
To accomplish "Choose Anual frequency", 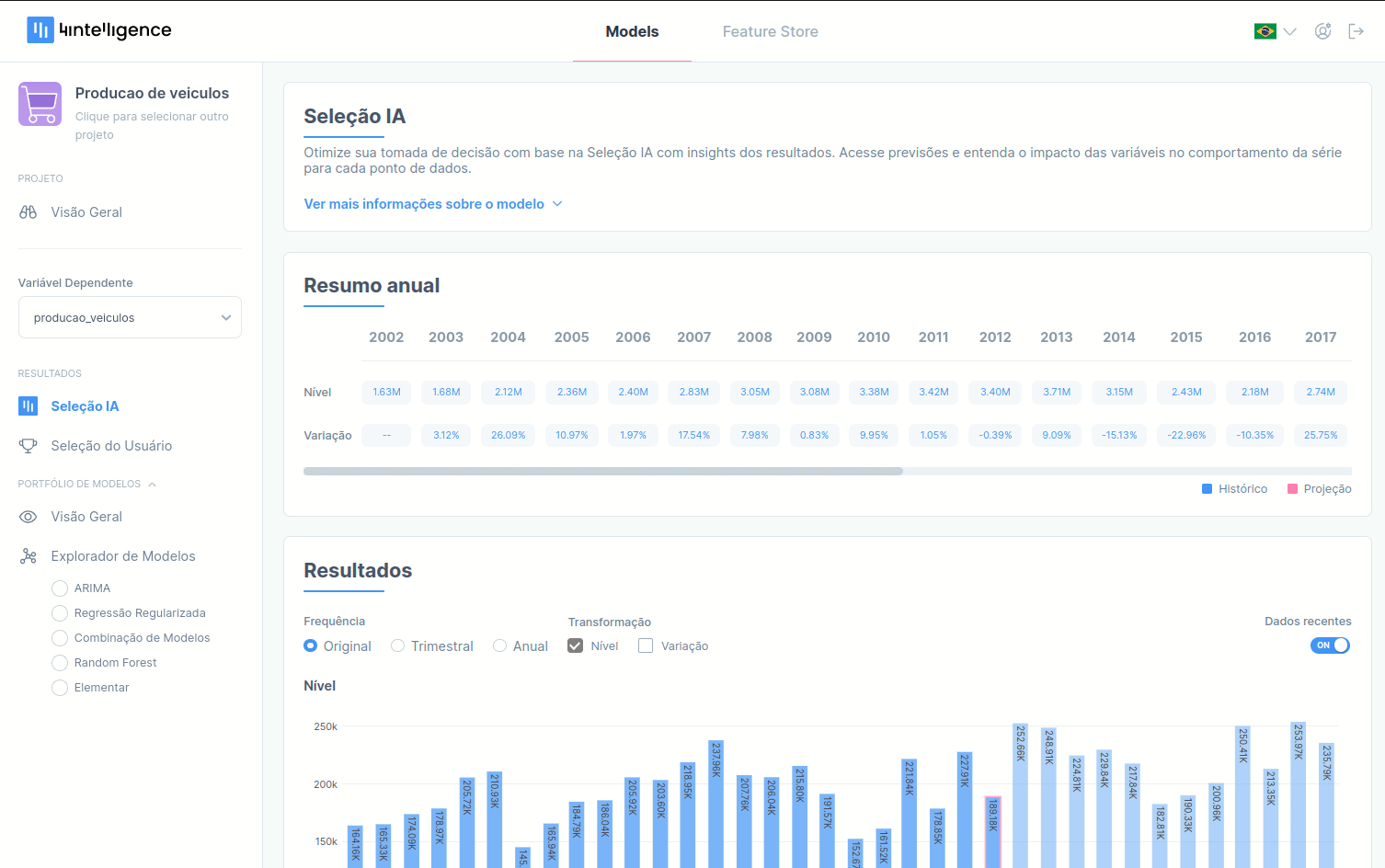I will click(x=500, y=645).
